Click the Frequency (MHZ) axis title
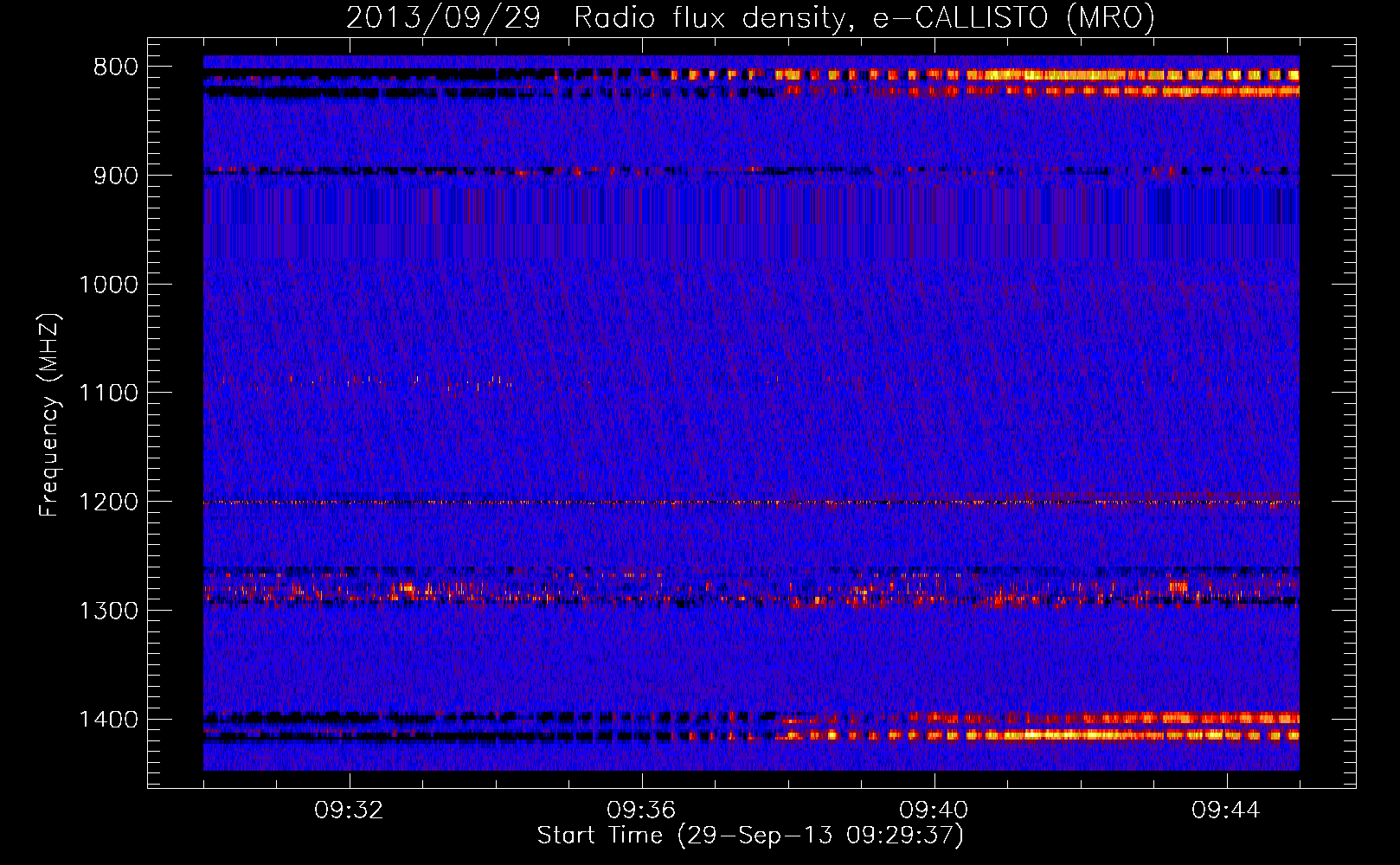The image size is (1400, 865). coord(50,415)
